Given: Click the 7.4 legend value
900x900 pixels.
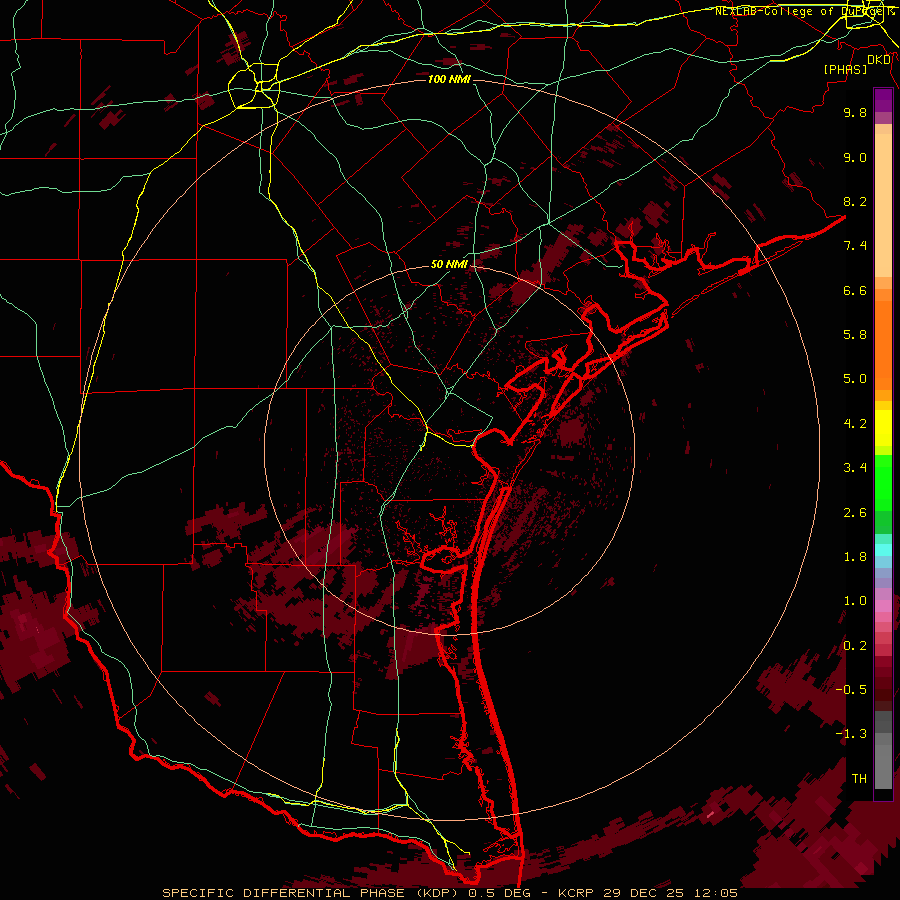Looking at the screenshot, I should [x=855, y=246].
